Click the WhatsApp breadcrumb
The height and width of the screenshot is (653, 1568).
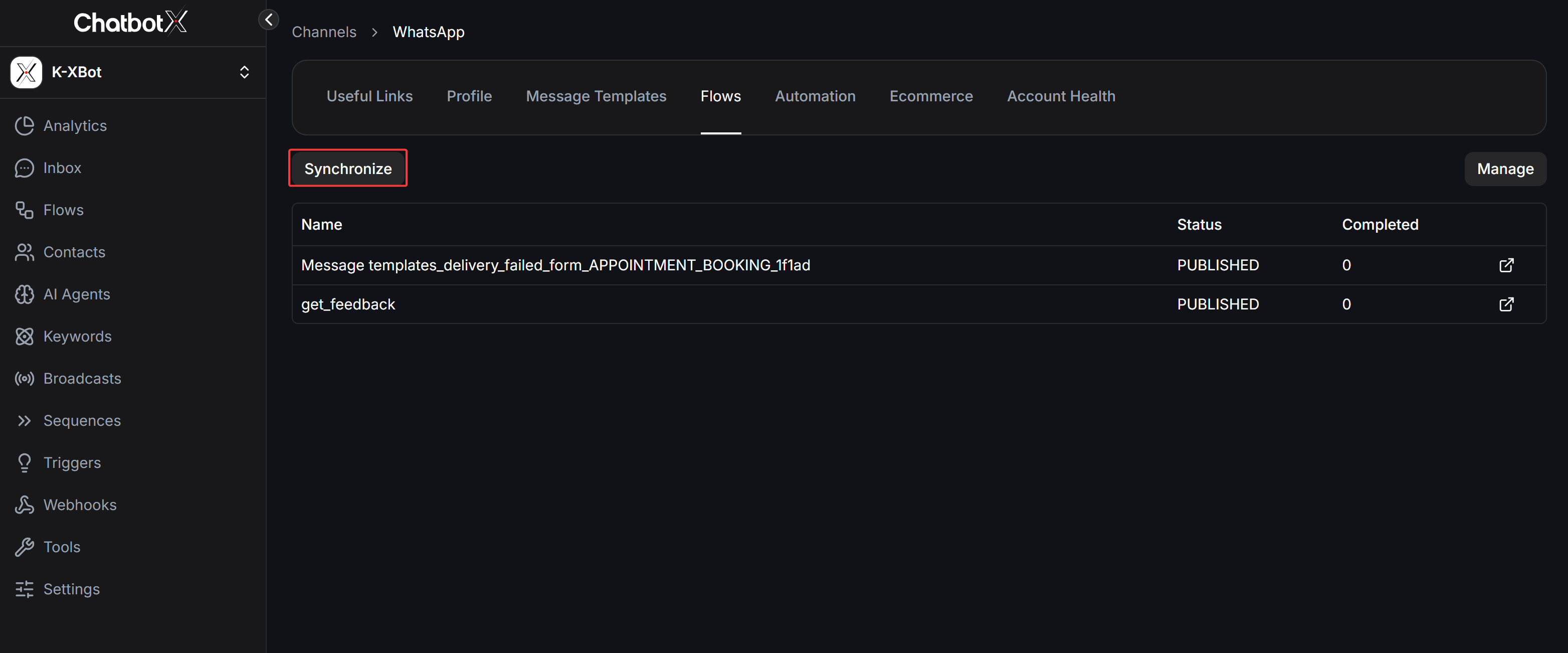pyautogui.click(x=428, y=32)
